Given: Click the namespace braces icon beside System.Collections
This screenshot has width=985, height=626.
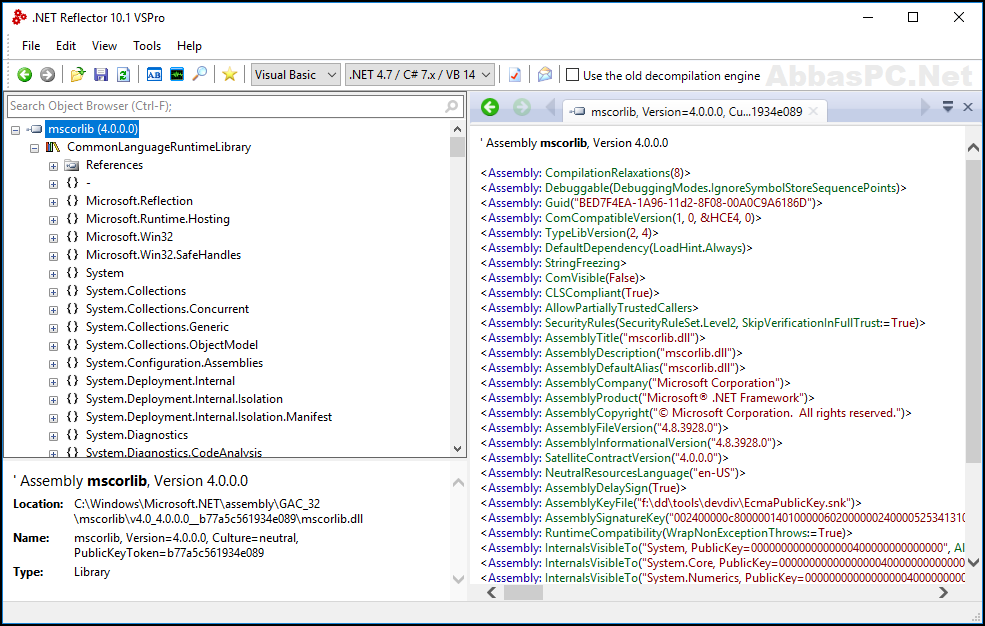Looking at the screenshot, I should coord(72,291).
